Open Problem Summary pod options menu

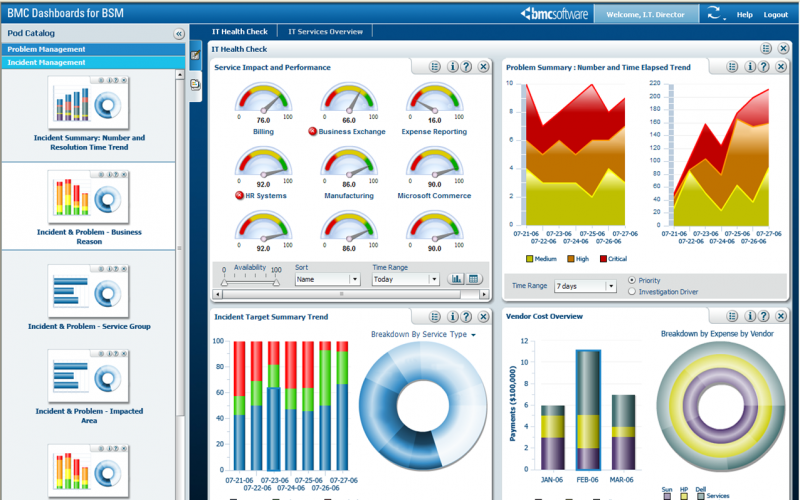tap(732, 66)
